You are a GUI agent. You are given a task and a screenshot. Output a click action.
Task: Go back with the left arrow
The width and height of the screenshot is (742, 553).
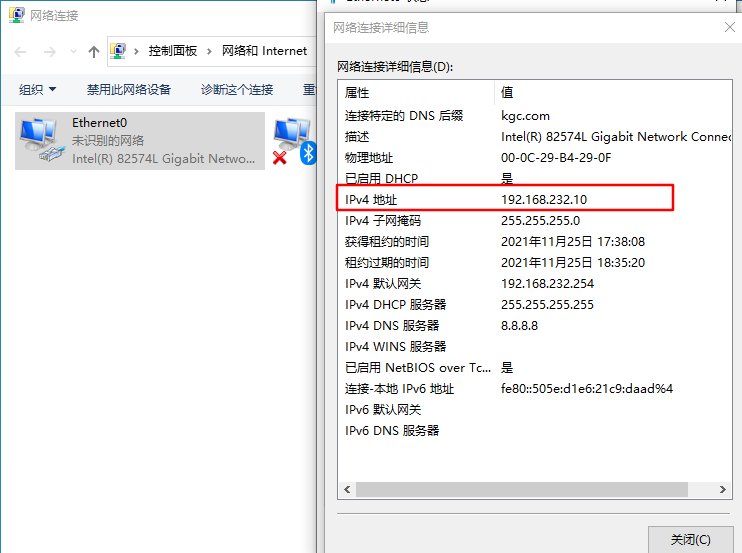(20, 52)
